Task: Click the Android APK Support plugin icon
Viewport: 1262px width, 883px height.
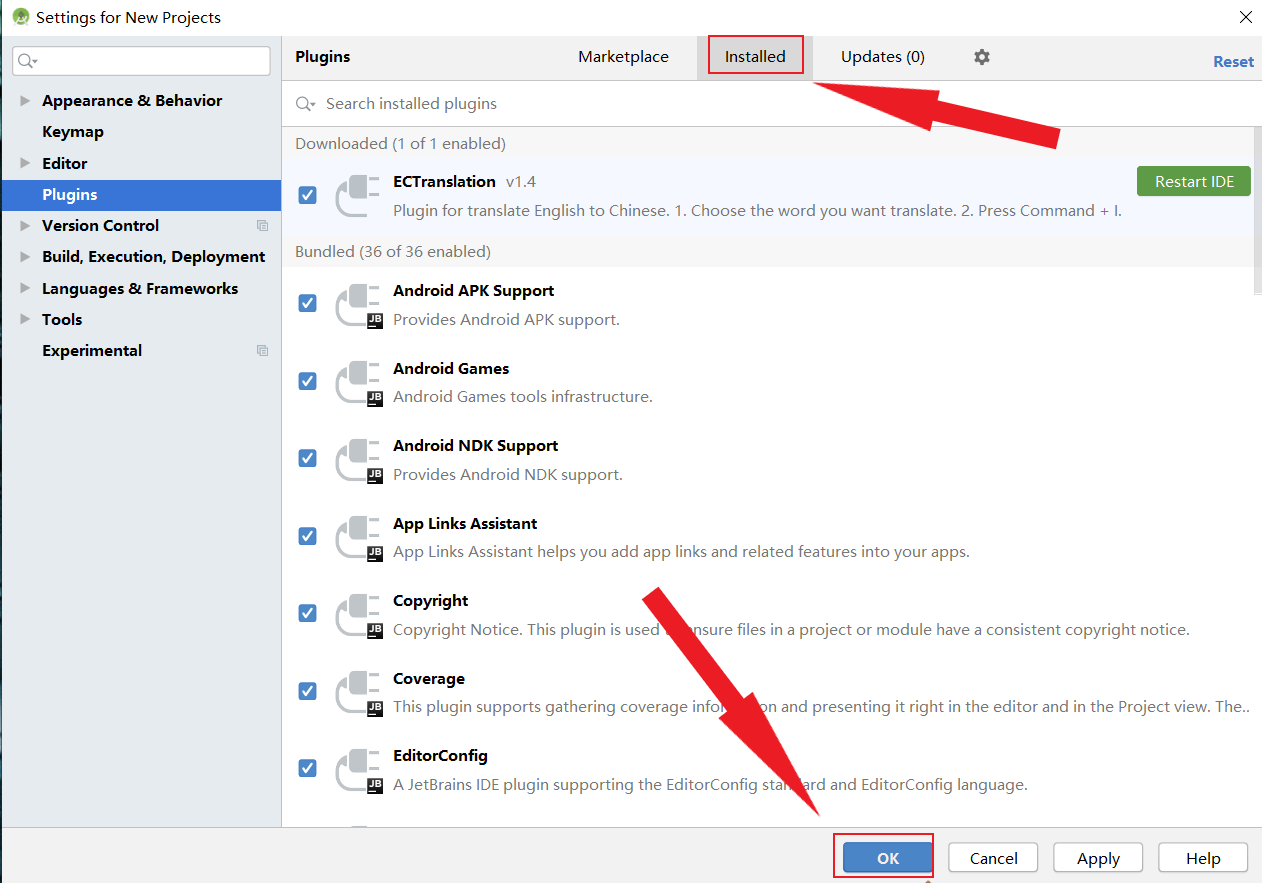Action: 358,305
